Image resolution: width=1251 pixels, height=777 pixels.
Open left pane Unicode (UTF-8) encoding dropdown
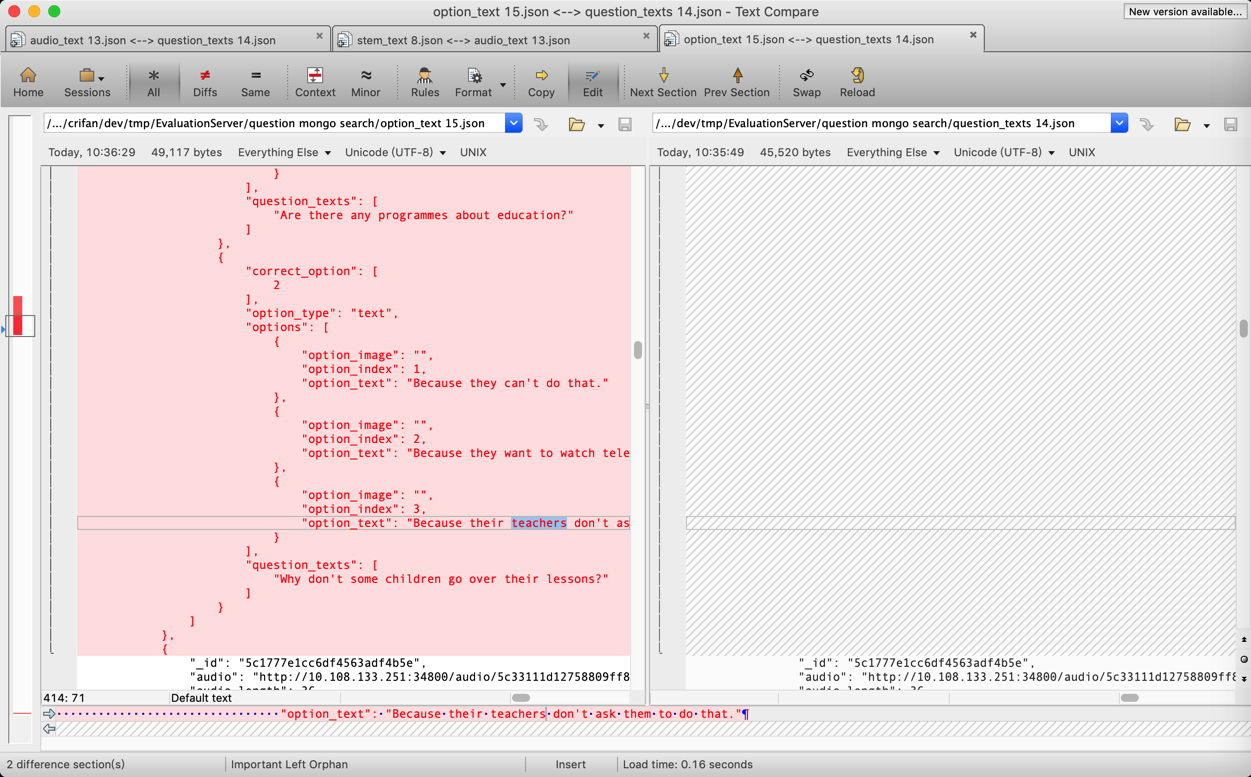(x=395, y=152)
